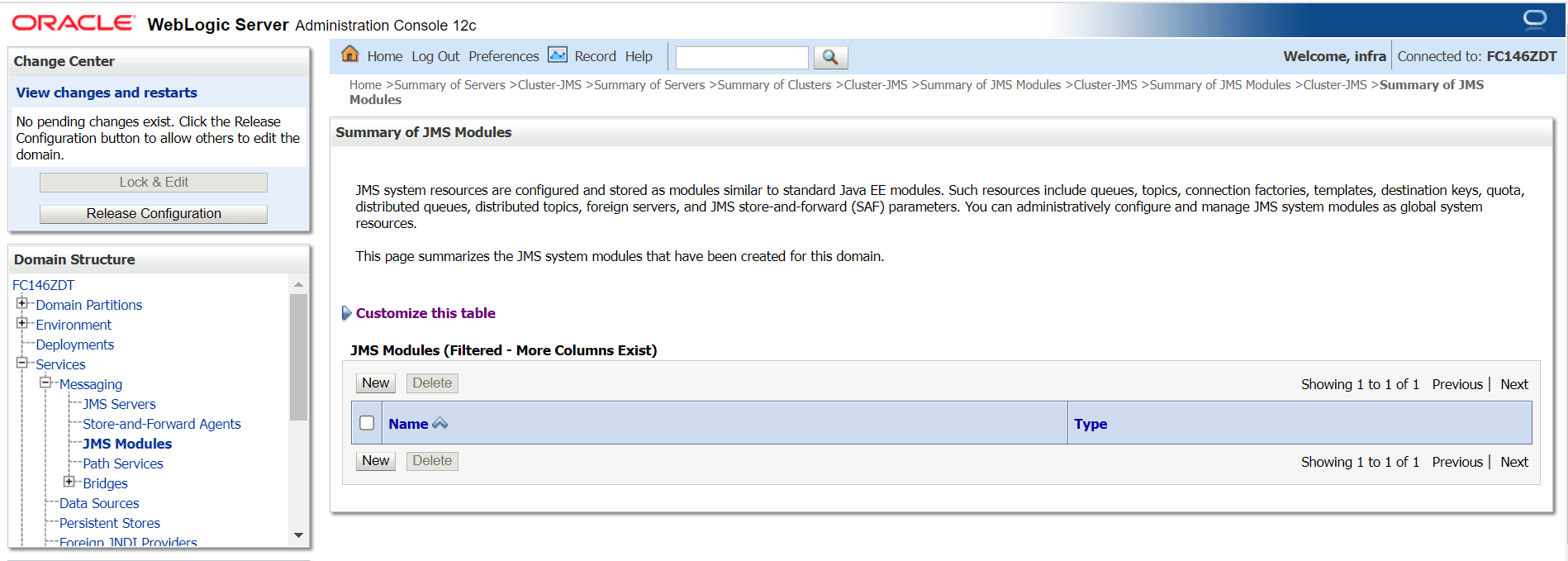Expand the Customize this table triangle

pyautogui.click(x=346, y=313)
